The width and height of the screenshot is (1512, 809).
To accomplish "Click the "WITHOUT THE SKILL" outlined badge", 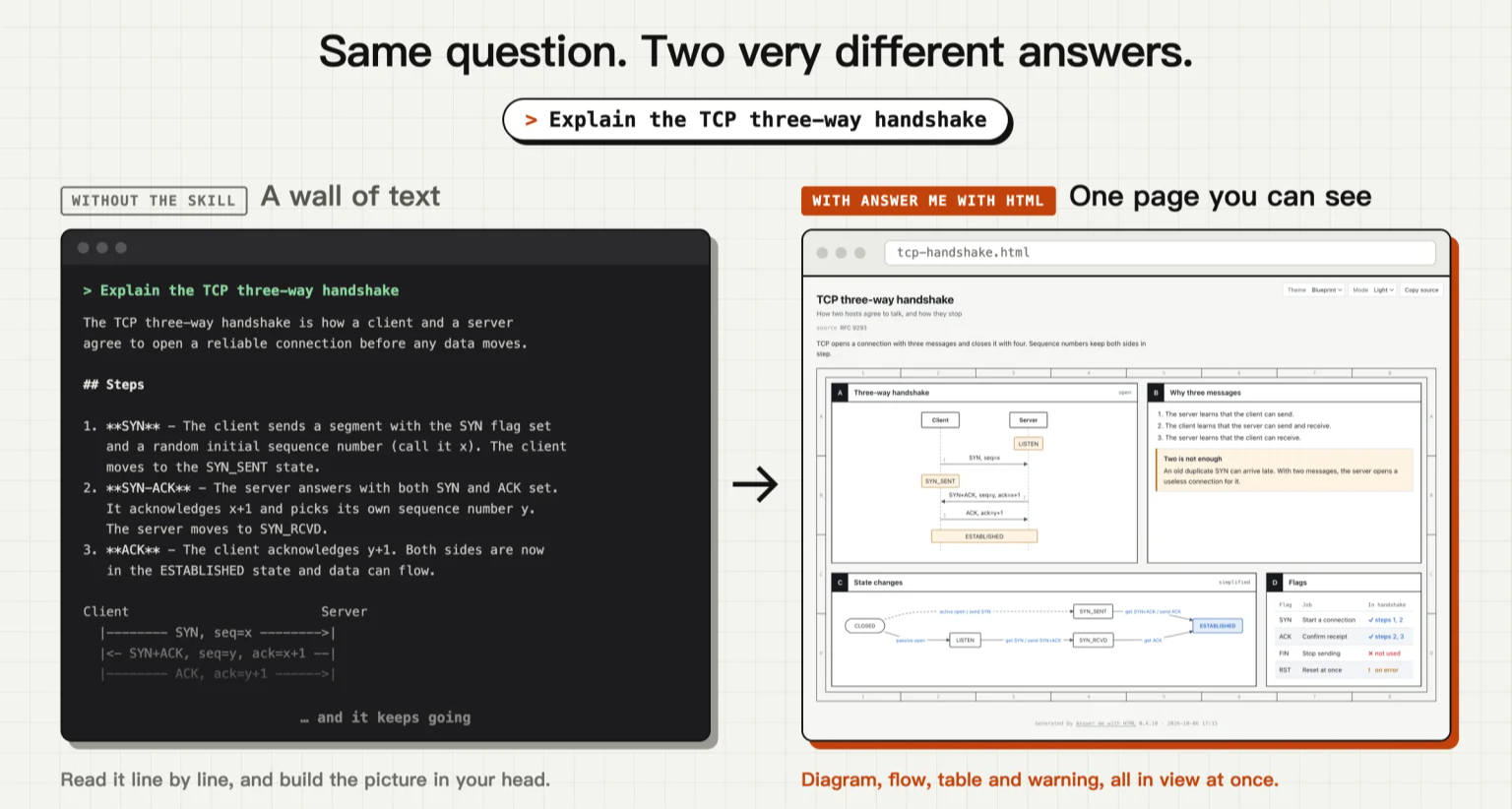I will point(154,201).
